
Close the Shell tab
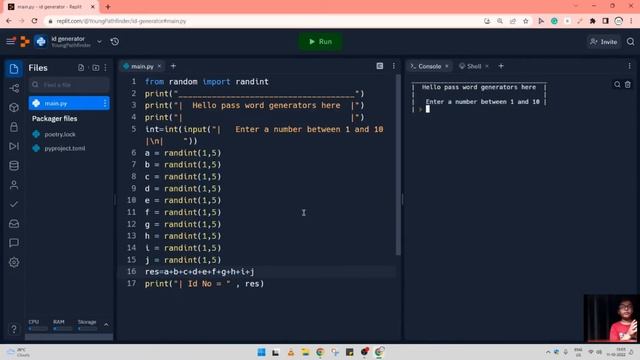pyautogui.click(x=487, y=66)
